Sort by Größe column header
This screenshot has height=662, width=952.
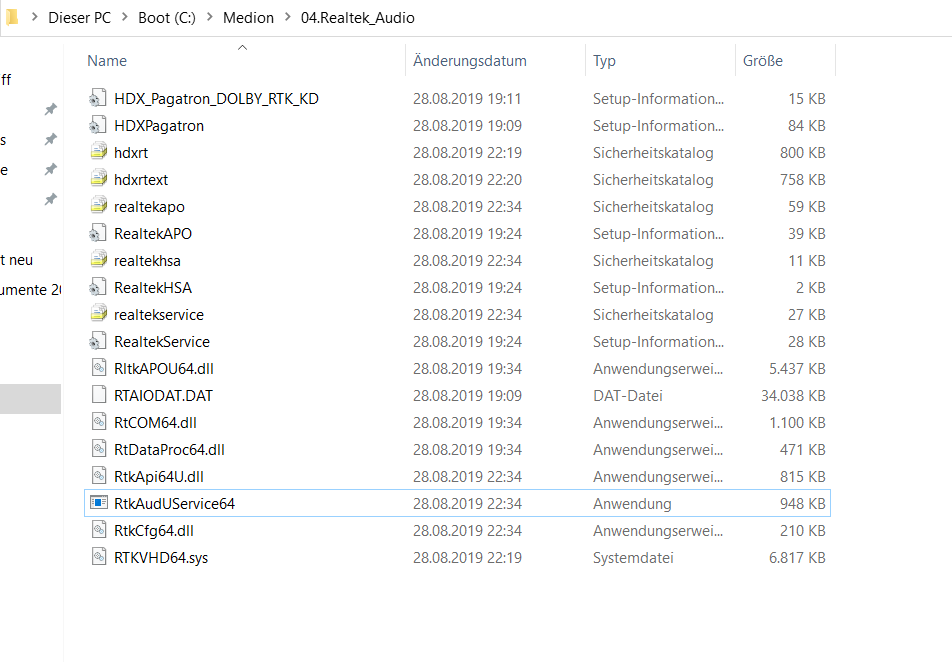pos(762,61)
